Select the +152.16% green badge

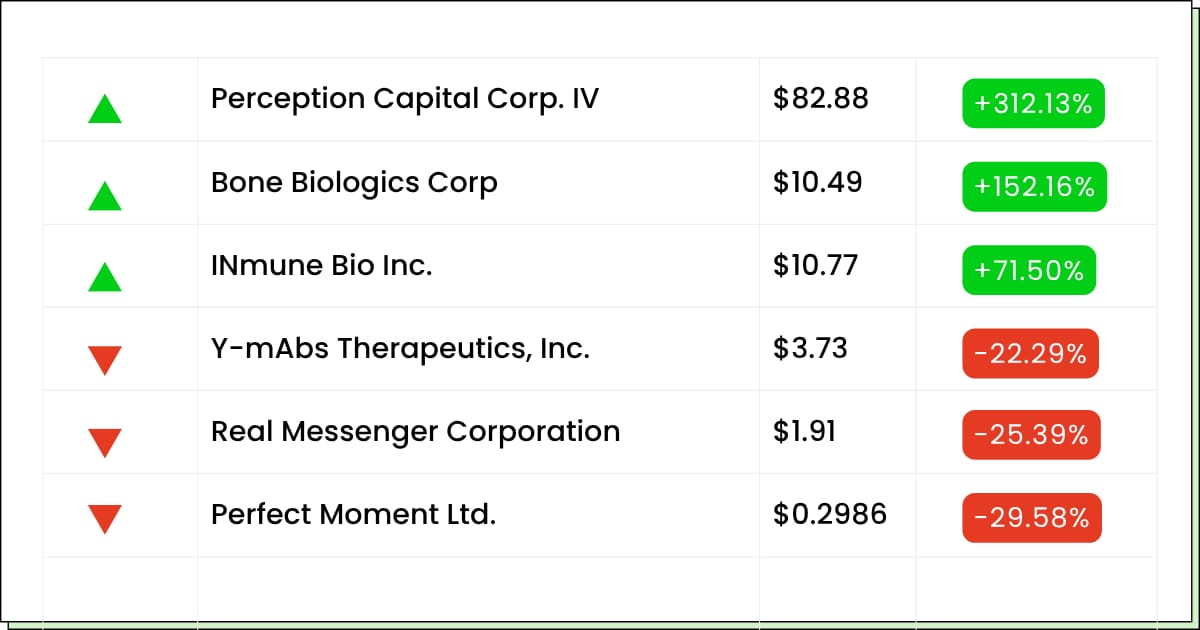point(1034,186)
